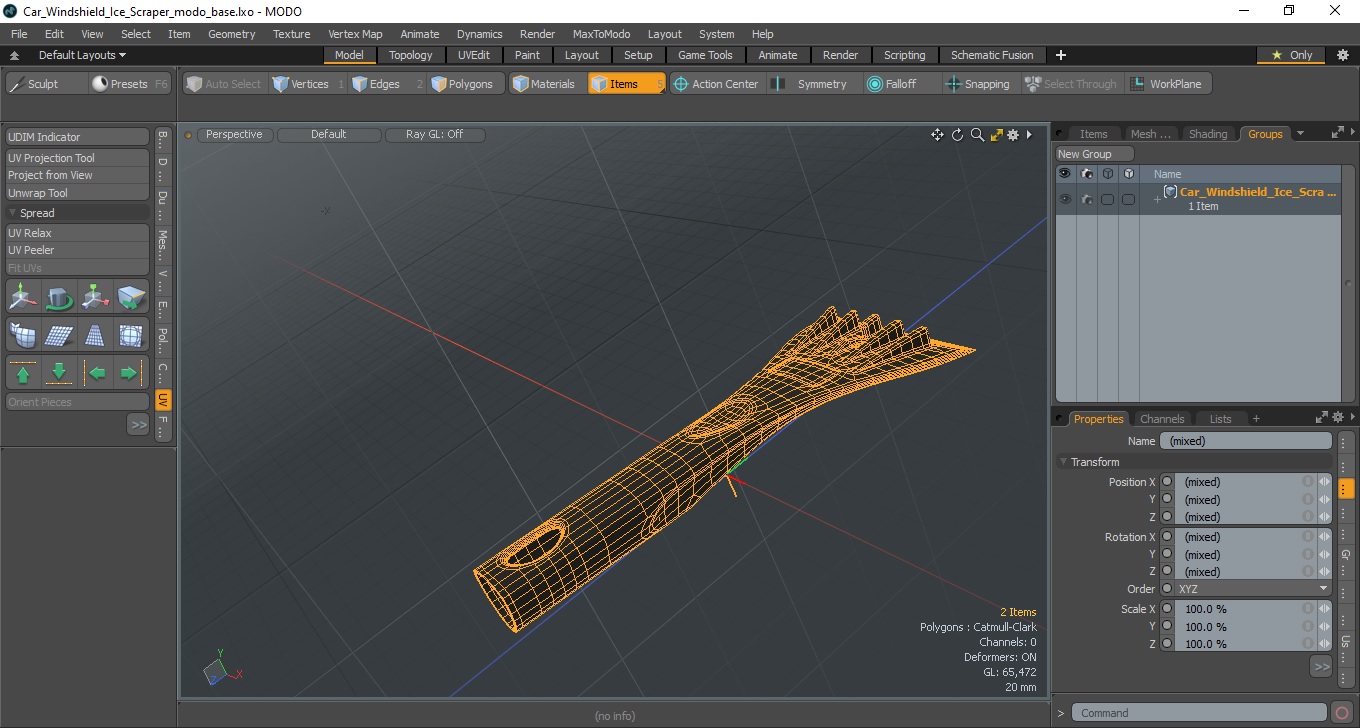Image resolution: width=1360 pixels, height=728 pixels.
Task: Click the Action Center button
Action: 715,84
